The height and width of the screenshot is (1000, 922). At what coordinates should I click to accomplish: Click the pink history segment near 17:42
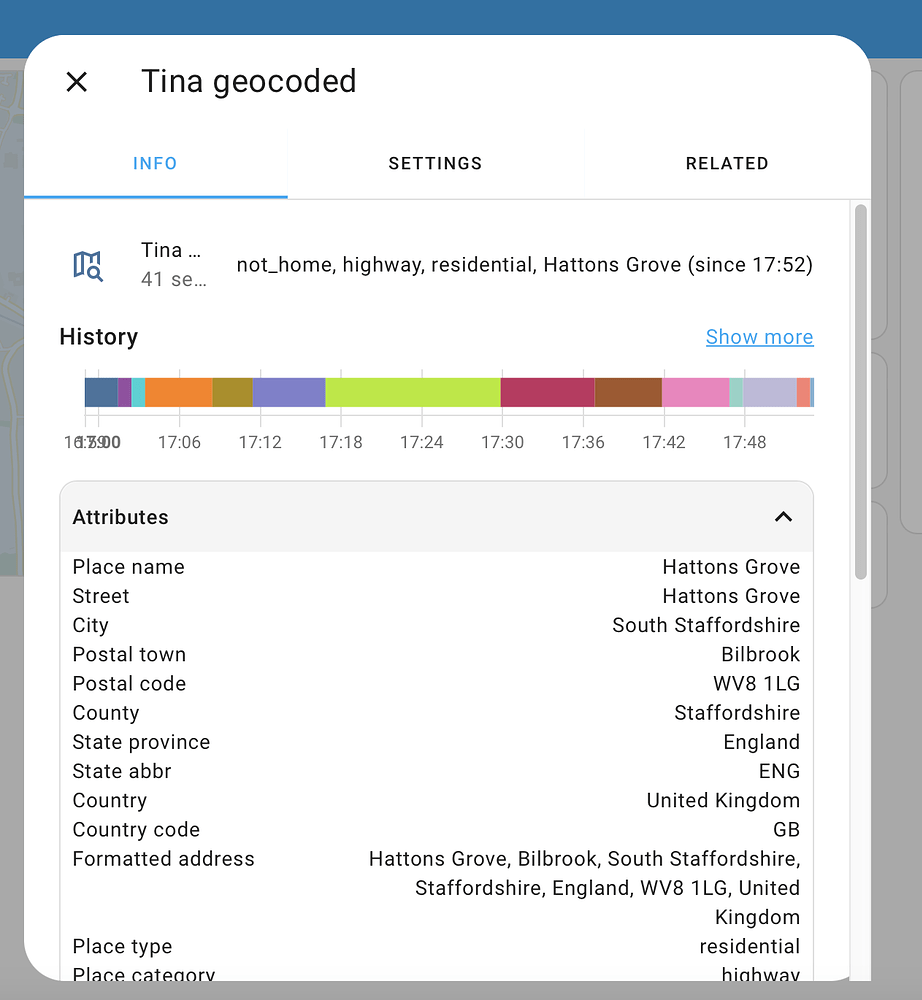click(x=695, y=392)
